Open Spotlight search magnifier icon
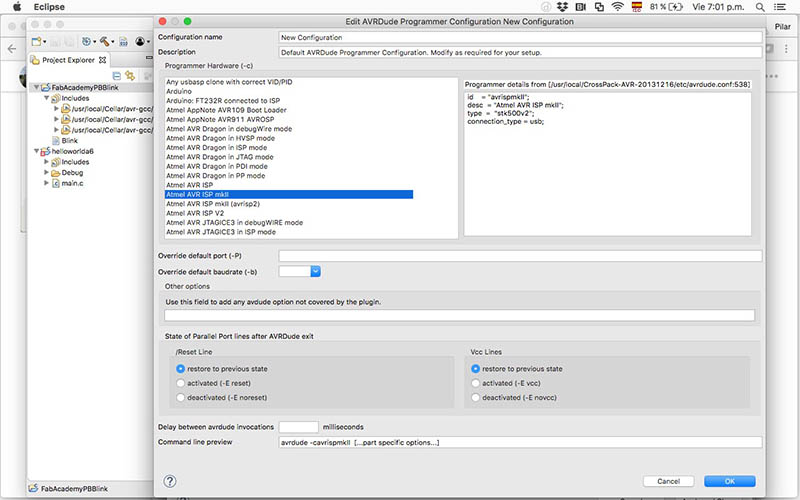This screenshot has height=500, width=800. pyautogui.click(x=760, y=7)
